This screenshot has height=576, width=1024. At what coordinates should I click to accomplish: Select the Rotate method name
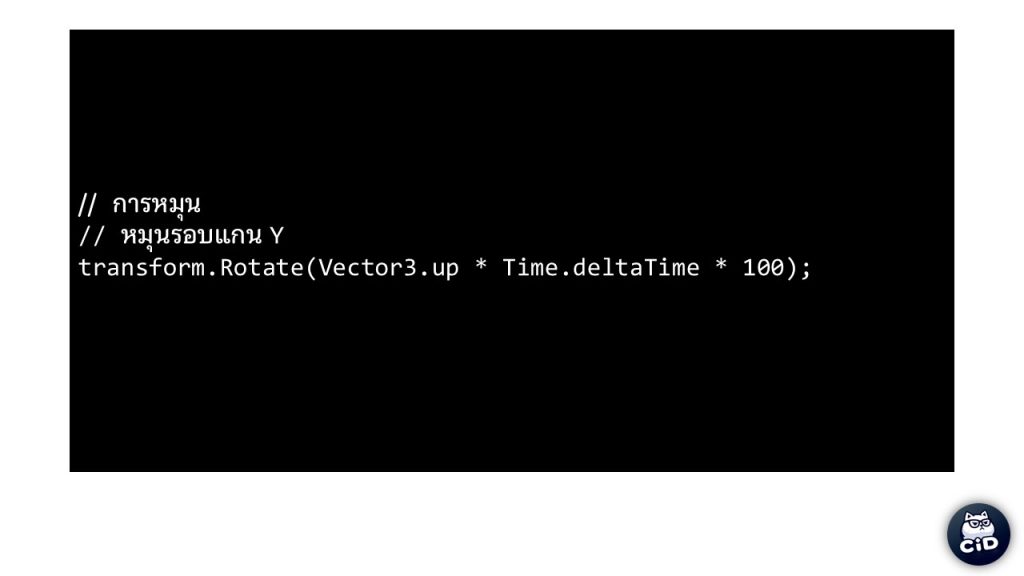pyautogui.click(x=261, y=268)
